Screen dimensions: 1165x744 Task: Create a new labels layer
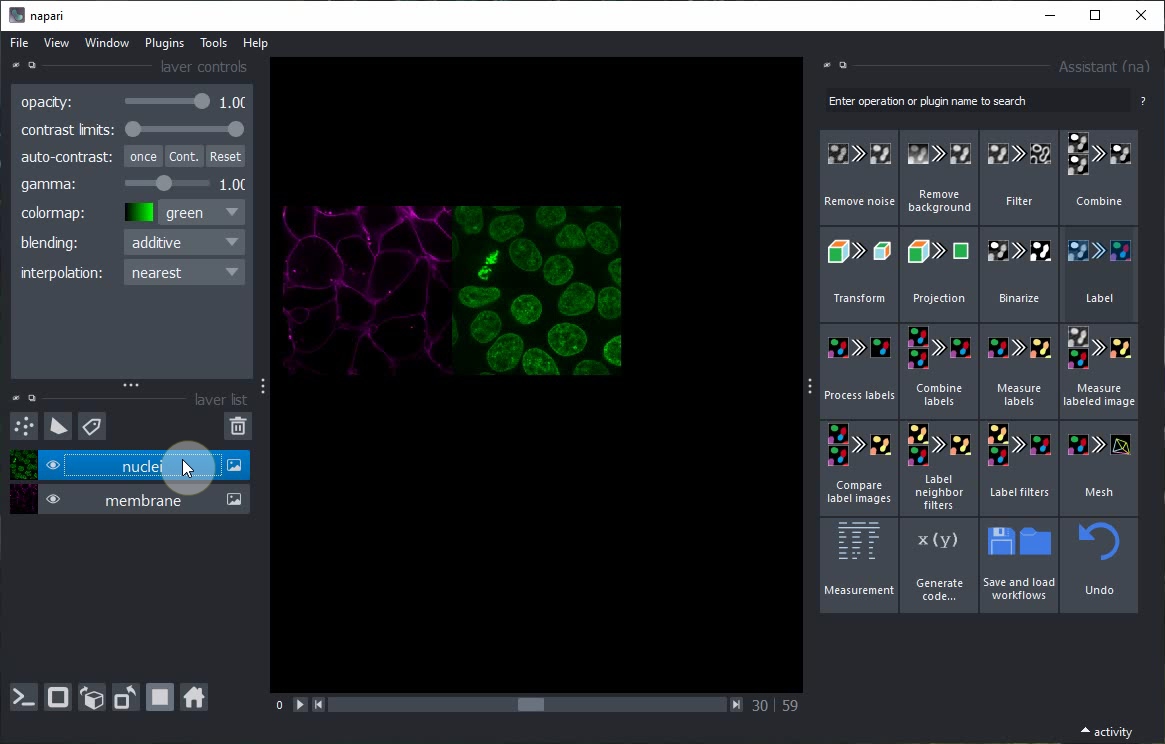[x=92, y=427]
